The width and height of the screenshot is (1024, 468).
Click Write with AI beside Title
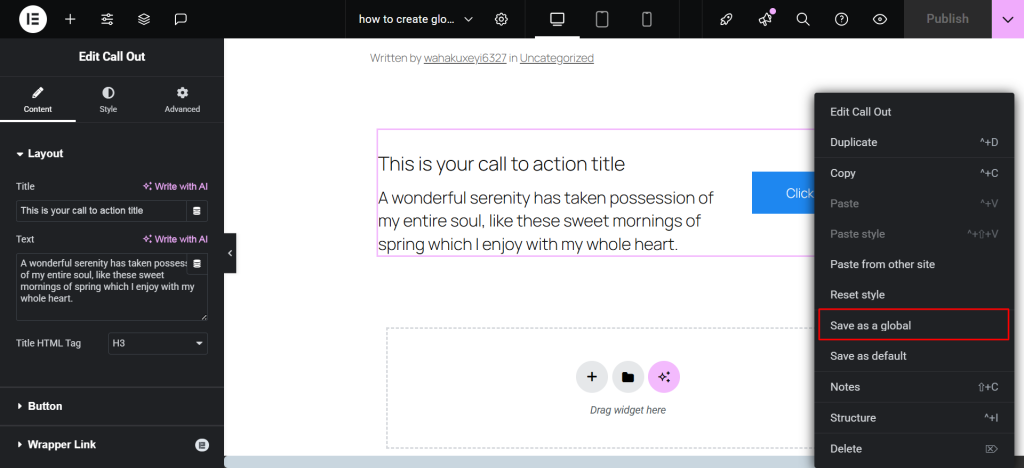point(175,186)
